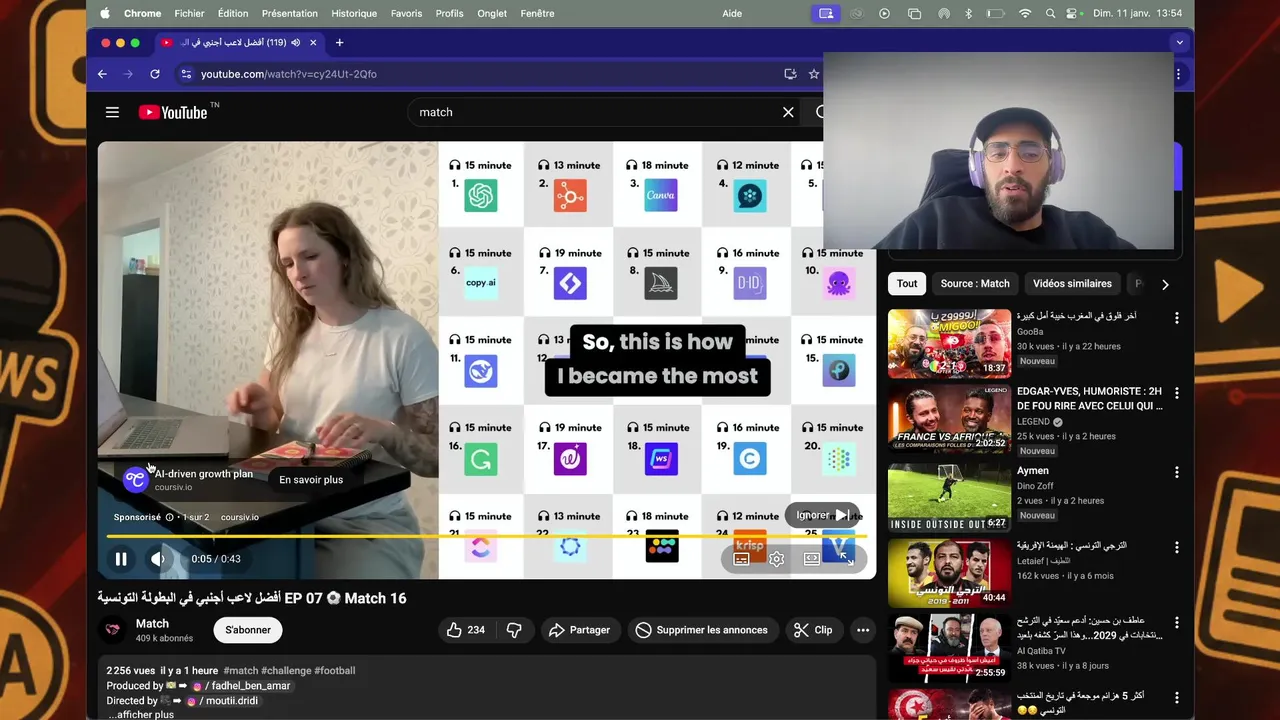1280x720 pixels.
Task: Open options for Al Qatiba TV video
Action: pyautogui.click(x=1176, y=622)
